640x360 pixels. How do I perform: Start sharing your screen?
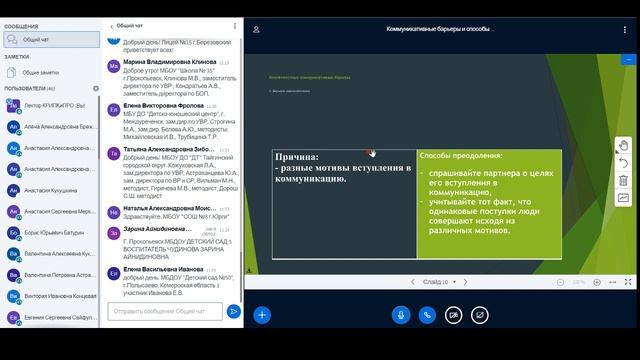(x=480, y=315)
